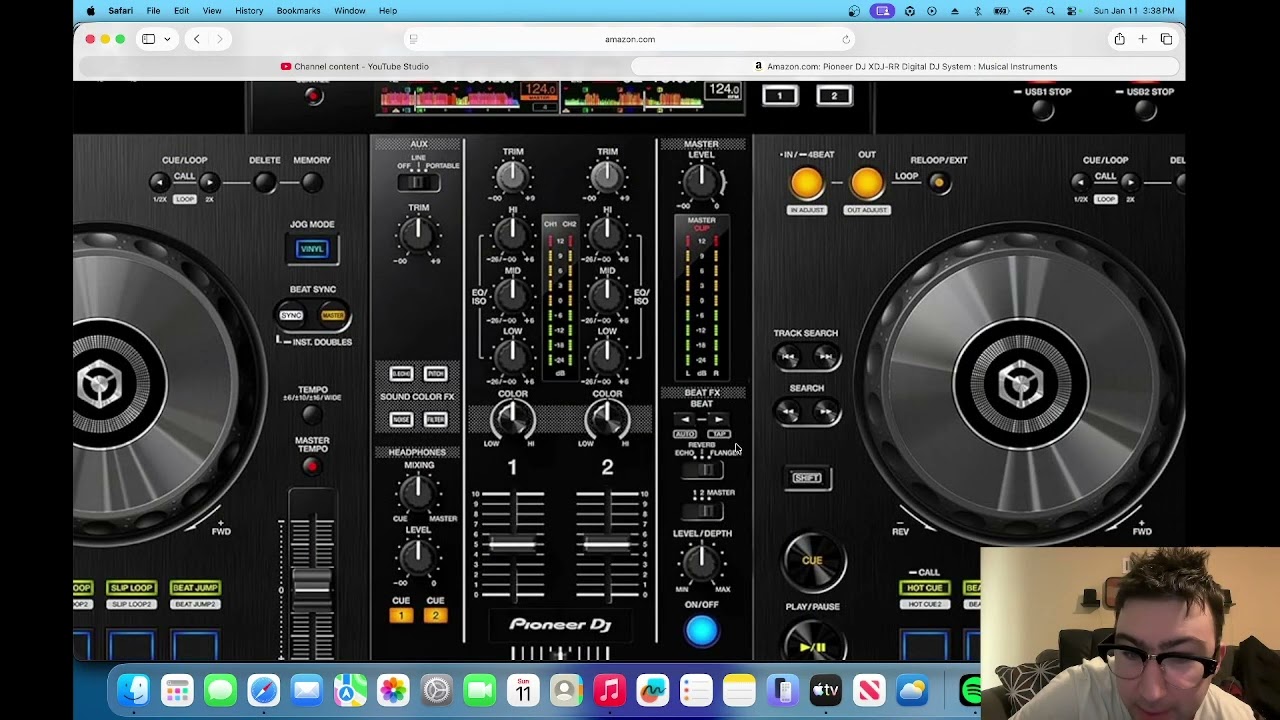Go back in Safari

point(197,39)
